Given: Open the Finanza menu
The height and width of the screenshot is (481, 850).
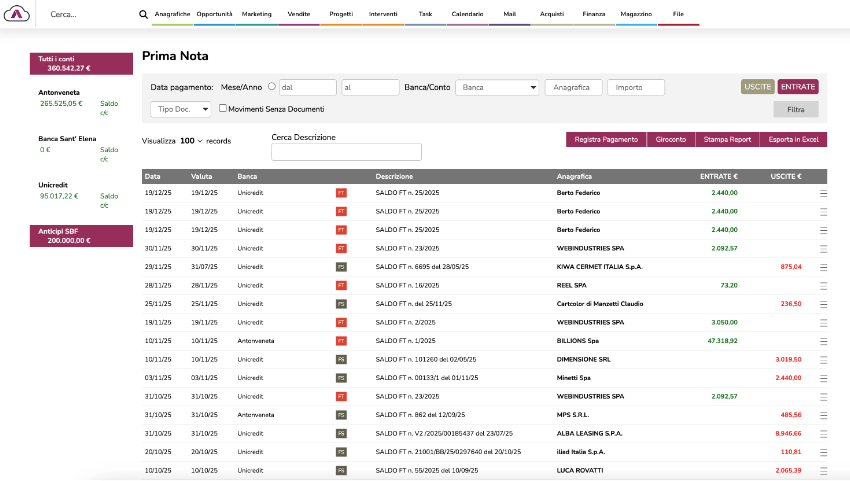Looking at the screenshot, I should [x=593, y=15].
